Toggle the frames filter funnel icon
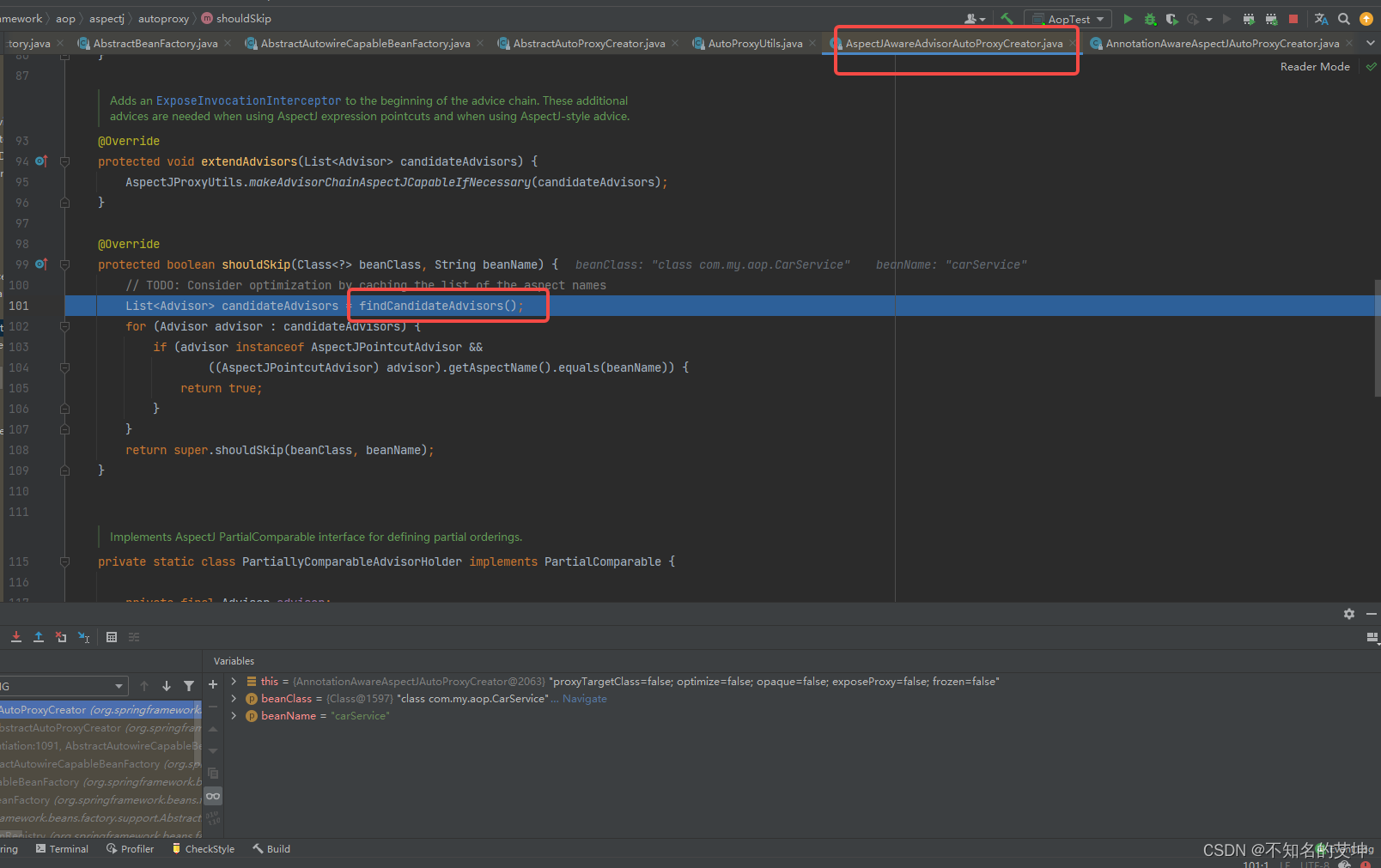This screenshot has width=1381, height=868. pos(189,686)
